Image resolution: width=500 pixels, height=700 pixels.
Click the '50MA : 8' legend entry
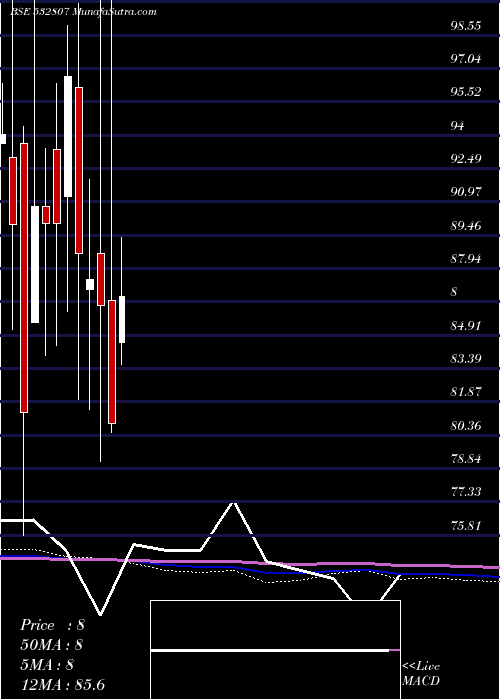click(52, 645)
